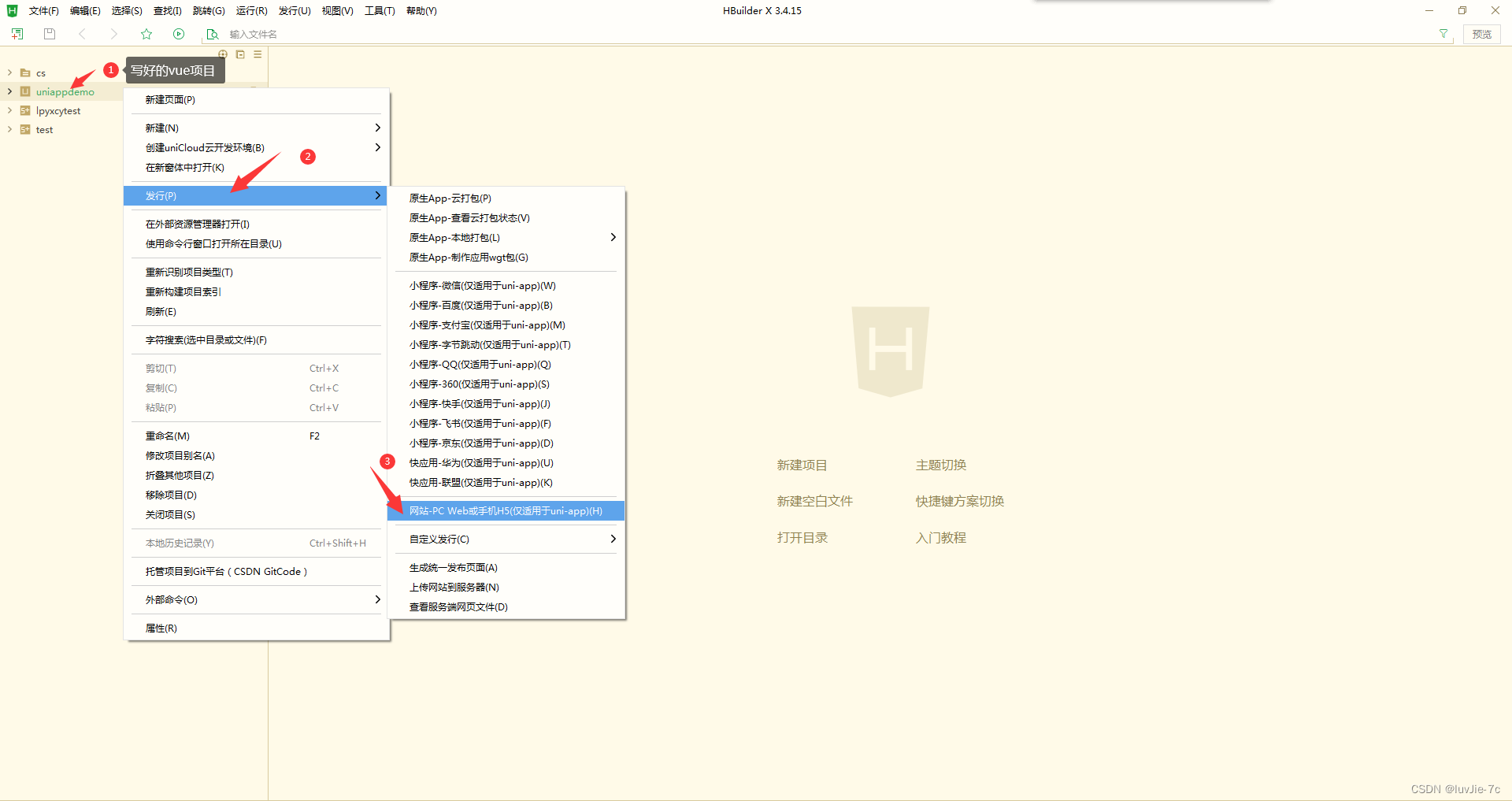Viewport: 1512px width, 801px height.
Task: Click the new file icon in toolbar
Action: [17, 34]
